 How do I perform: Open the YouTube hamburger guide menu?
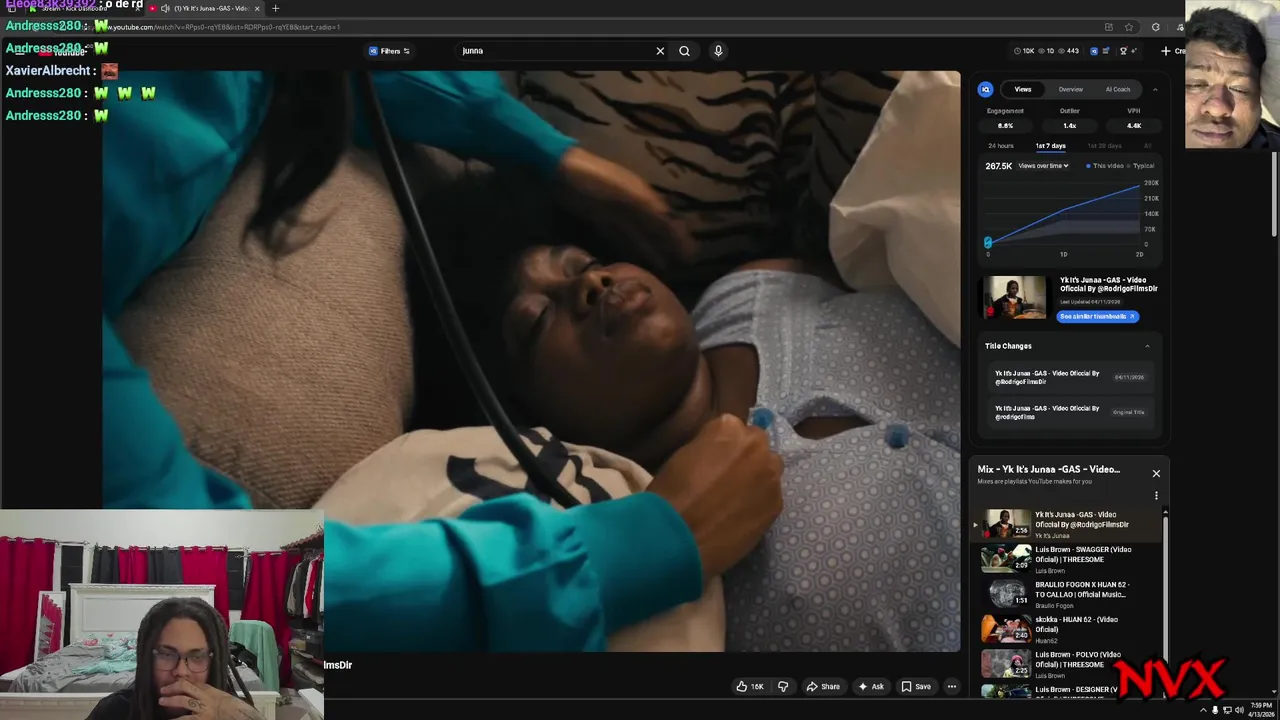click(18, 51)
